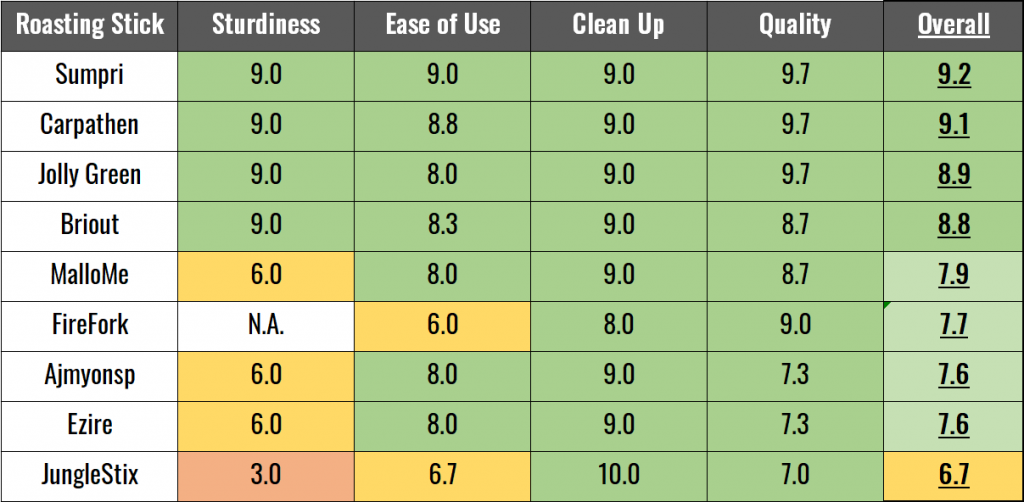
Task: Click Carpathen's overall score 9.1
Action: pos(953,126)
